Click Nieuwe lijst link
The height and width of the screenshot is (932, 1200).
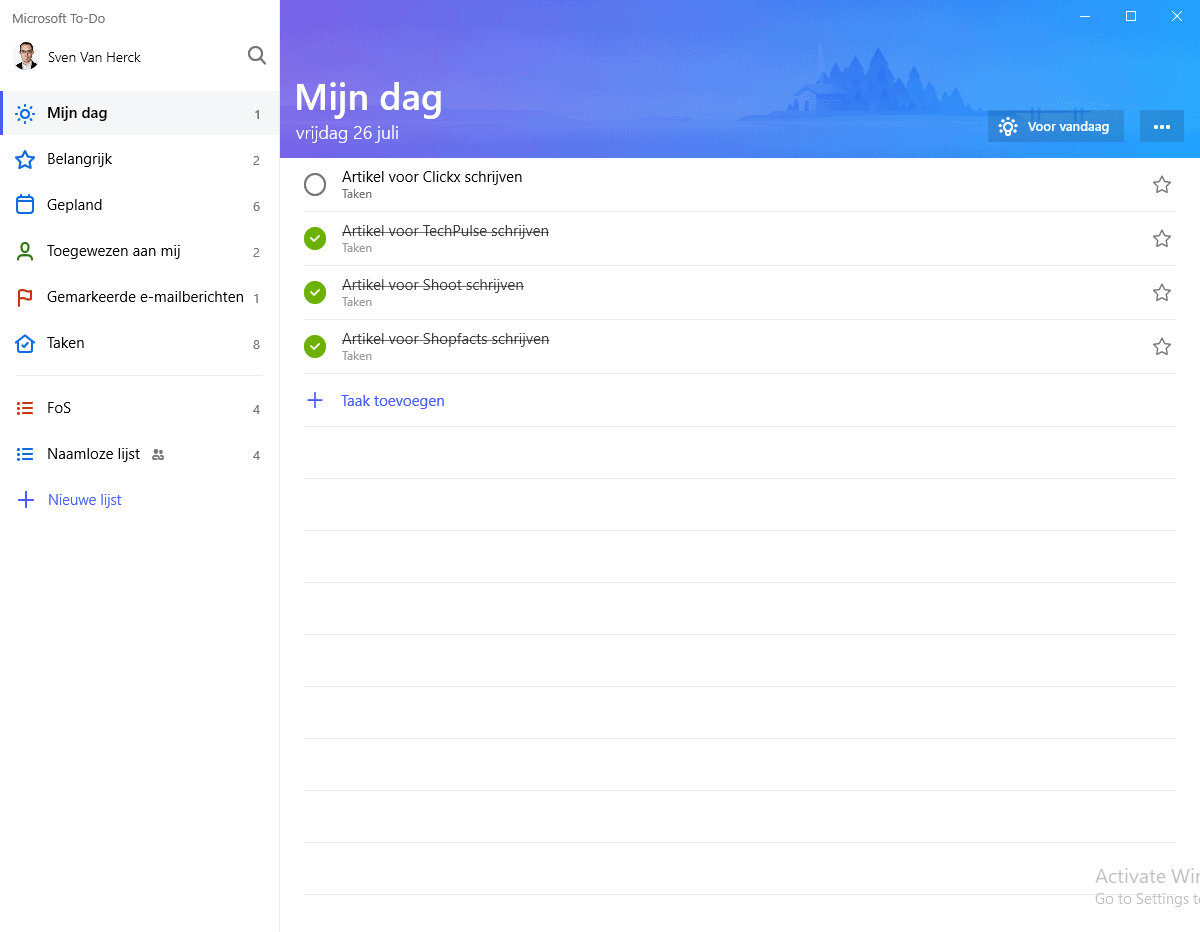point(85,500)
